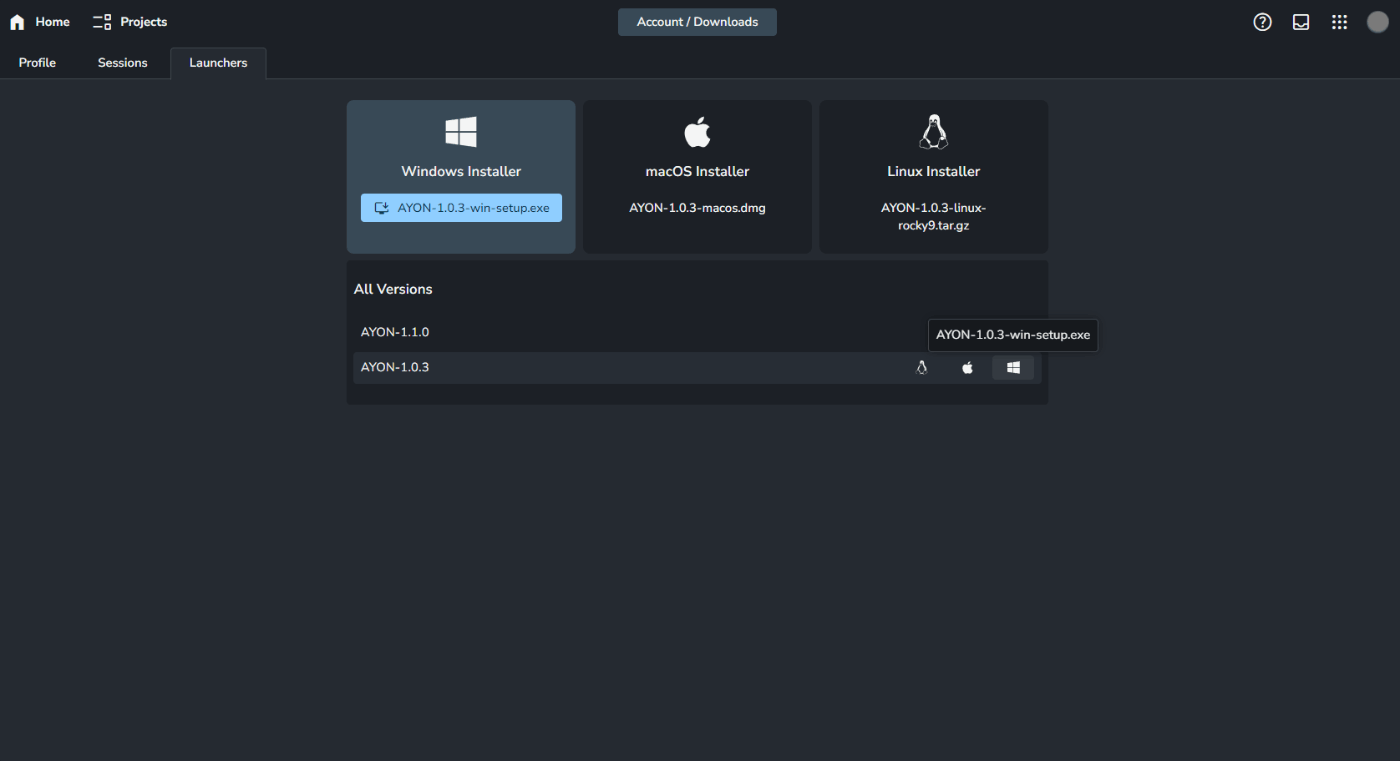
Task: Open the inbox tray icon
Action: pyautogui.click(x=1301, y=22)
